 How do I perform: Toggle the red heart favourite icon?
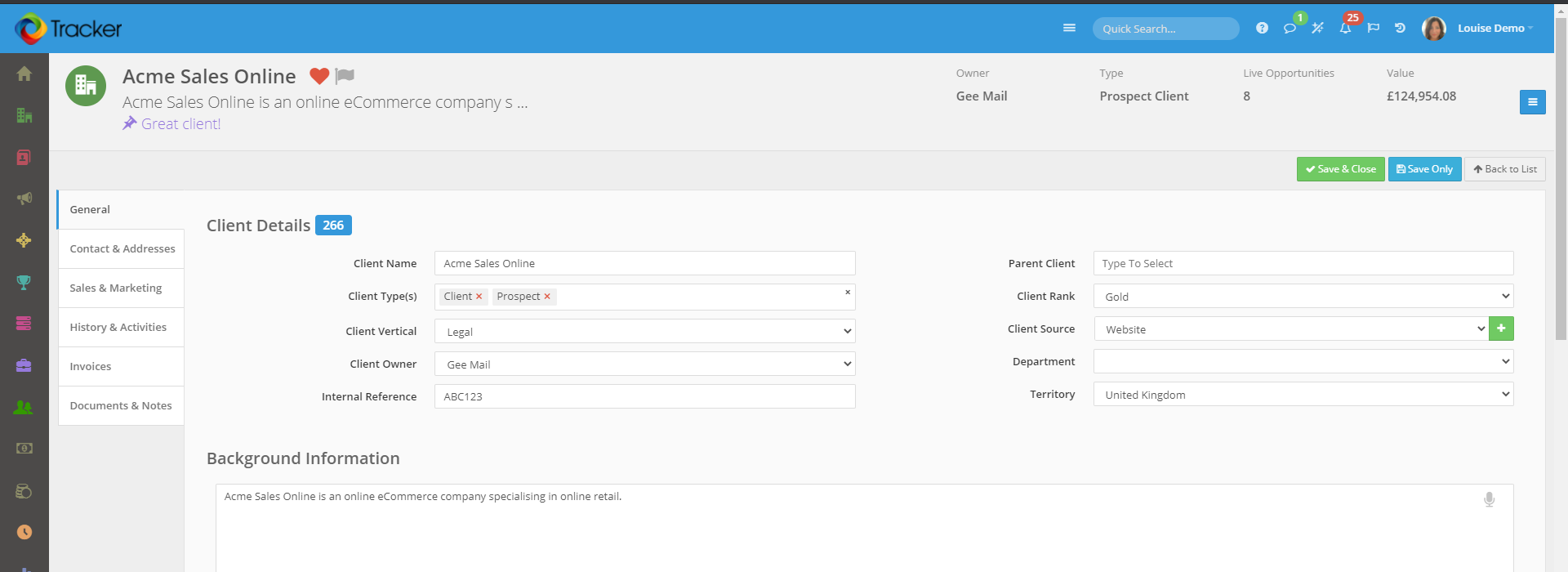319,76
